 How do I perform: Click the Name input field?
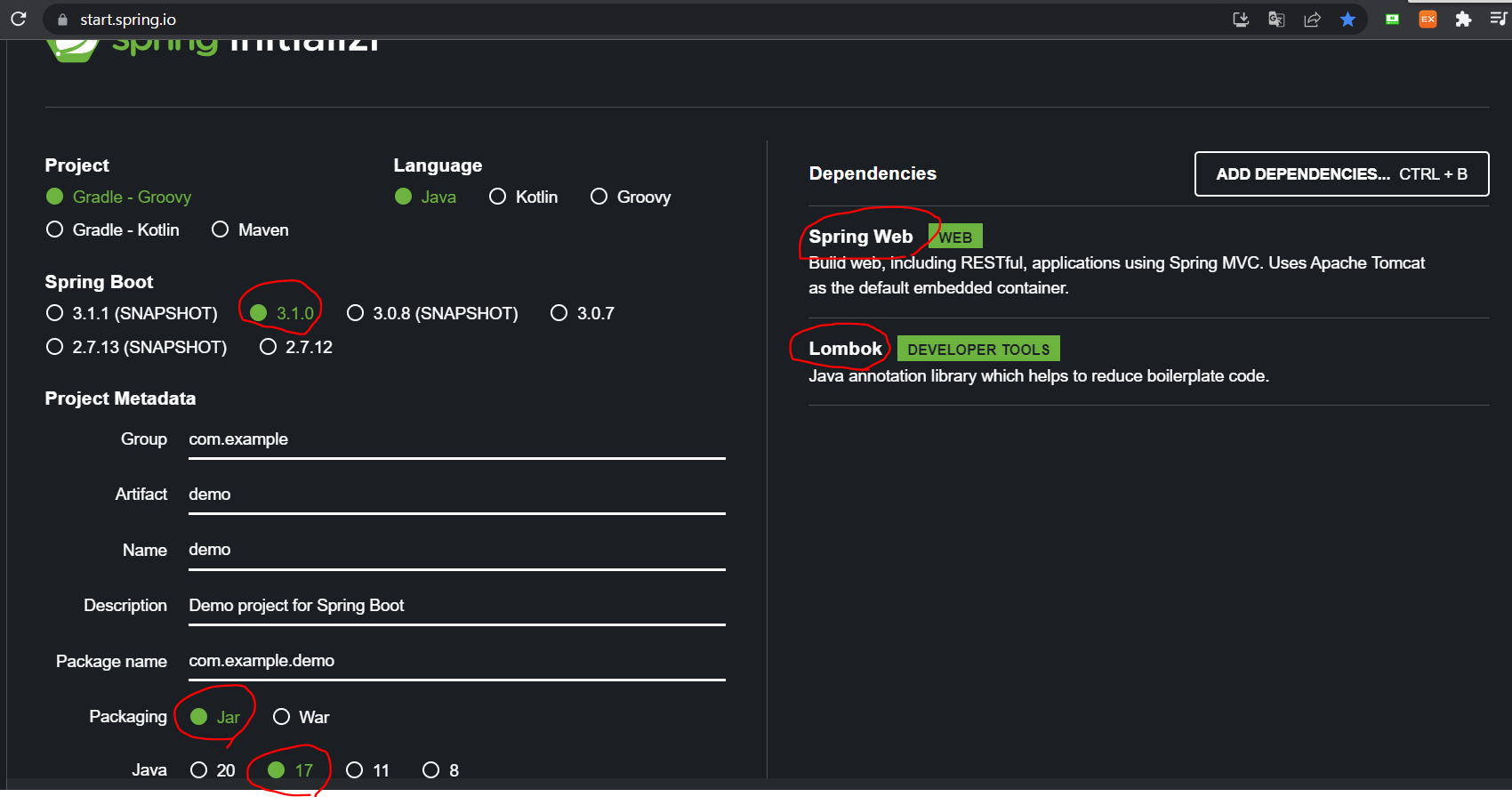click(x=457, y=550)
